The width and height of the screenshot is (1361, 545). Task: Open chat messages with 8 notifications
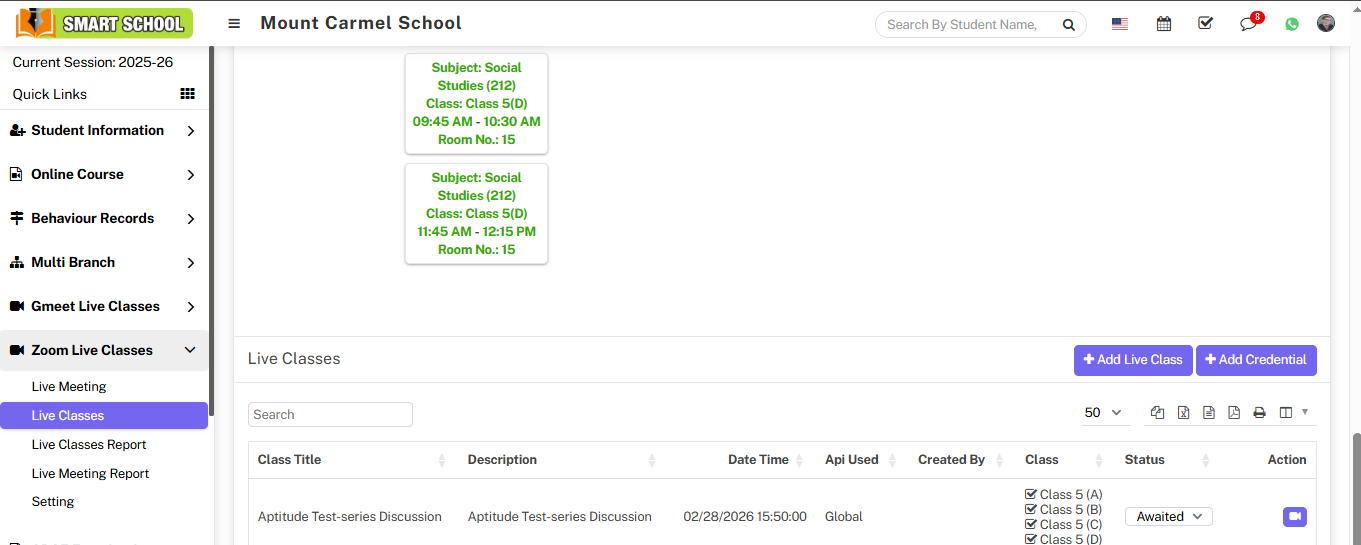(1248, 24)
